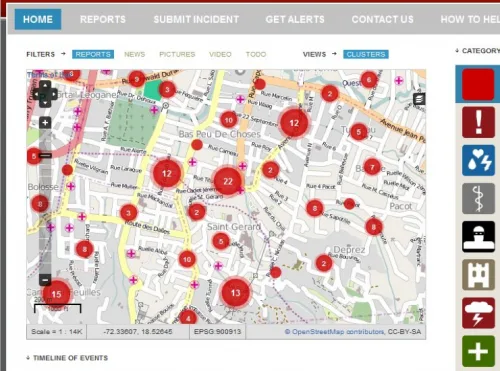Open the cluster marker labeled 9

coord(137,79)
